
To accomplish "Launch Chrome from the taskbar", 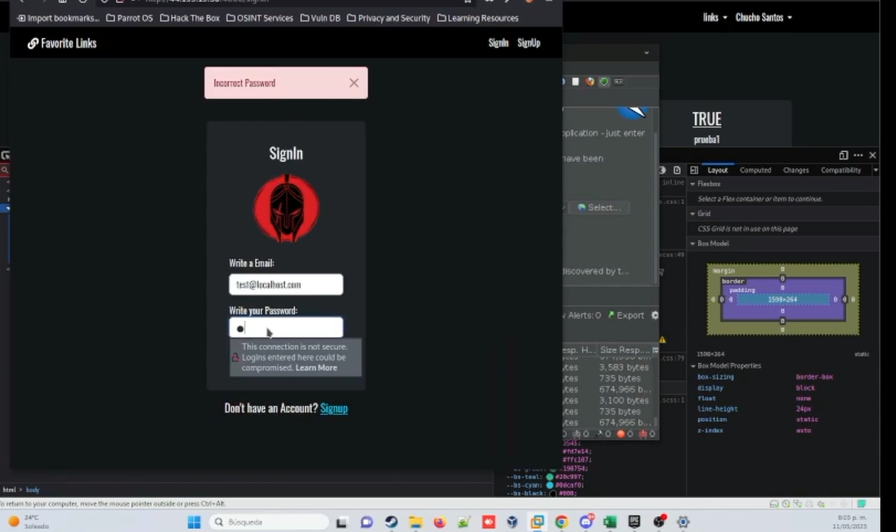I will 561,522.
